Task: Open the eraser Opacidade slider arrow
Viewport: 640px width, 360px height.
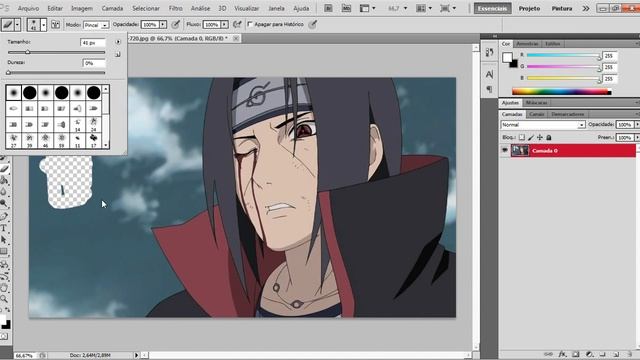Action: 163,24
